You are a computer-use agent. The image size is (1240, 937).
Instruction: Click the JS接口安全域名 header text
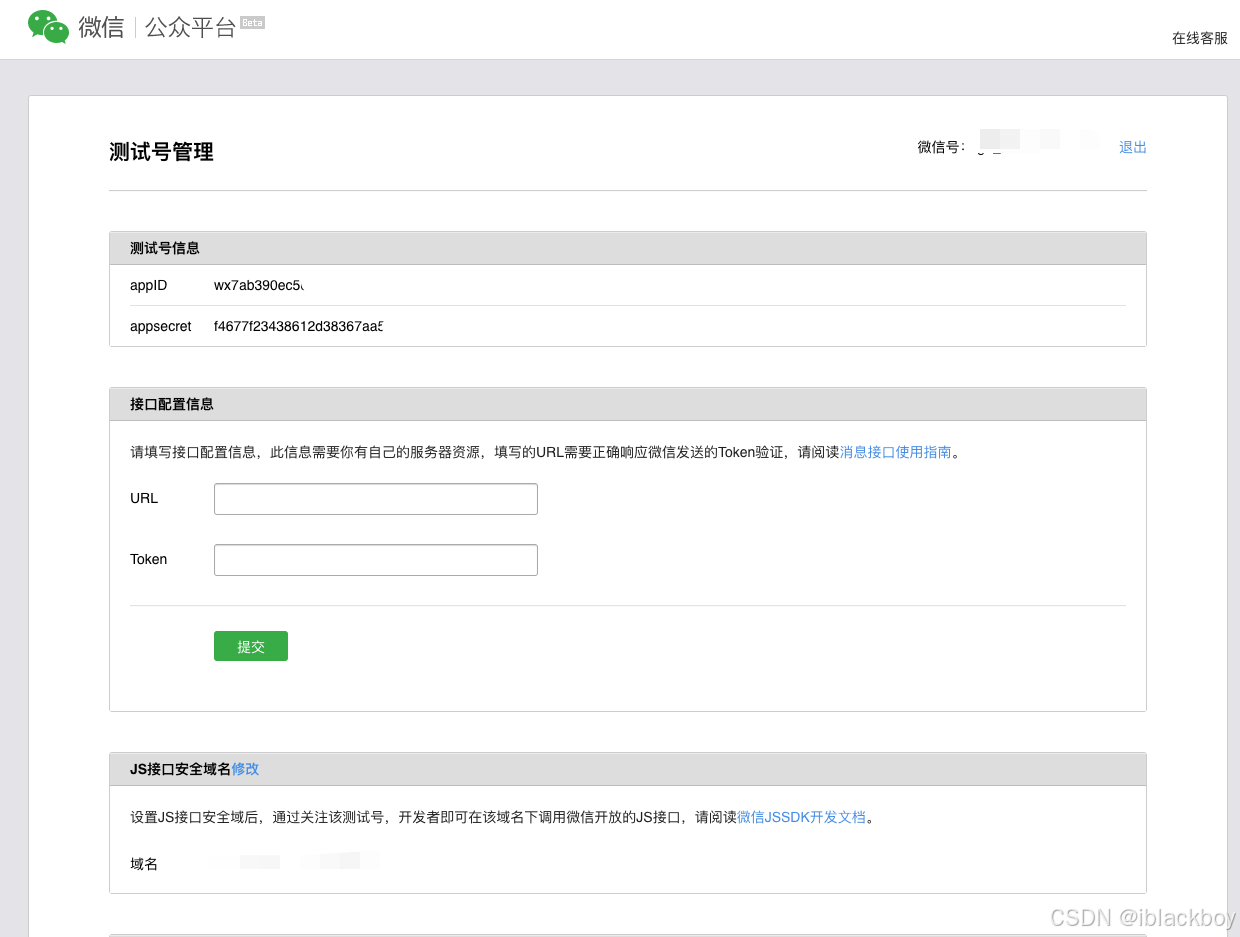[180, 769]
